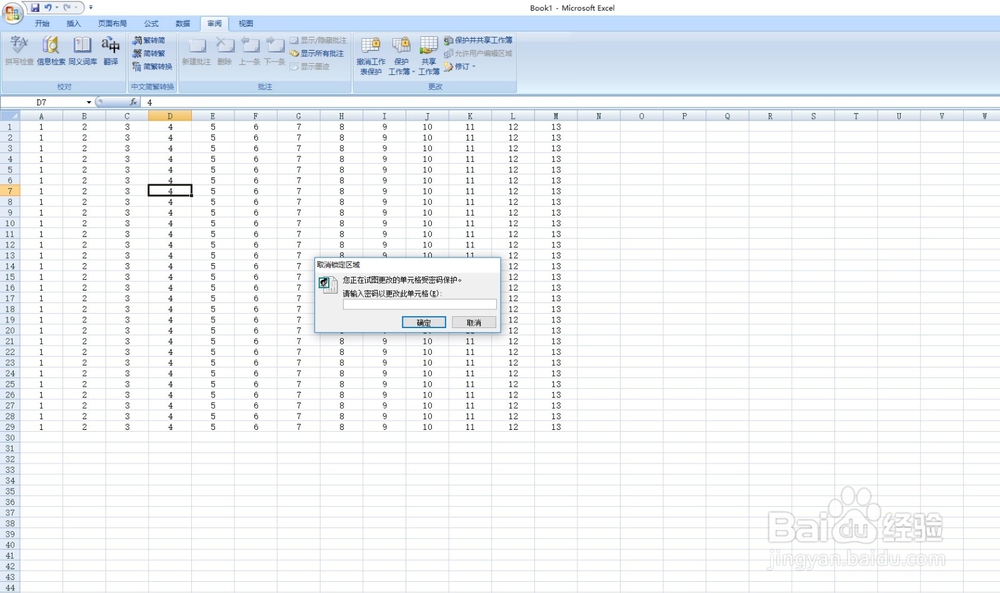Viewport: 1000px width, 593px height.
Task: Select cell B10 containing 2
Action: (x=84, y=223)
